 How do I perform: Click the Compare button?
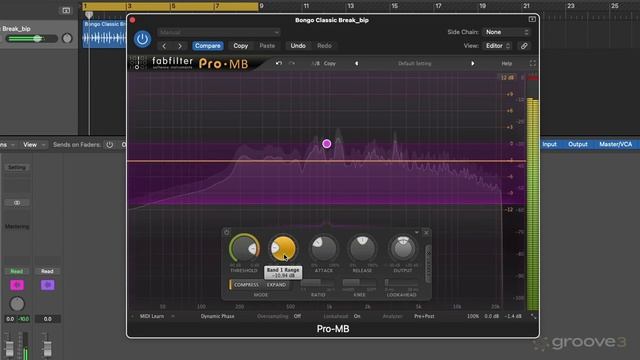click(208, 46)
